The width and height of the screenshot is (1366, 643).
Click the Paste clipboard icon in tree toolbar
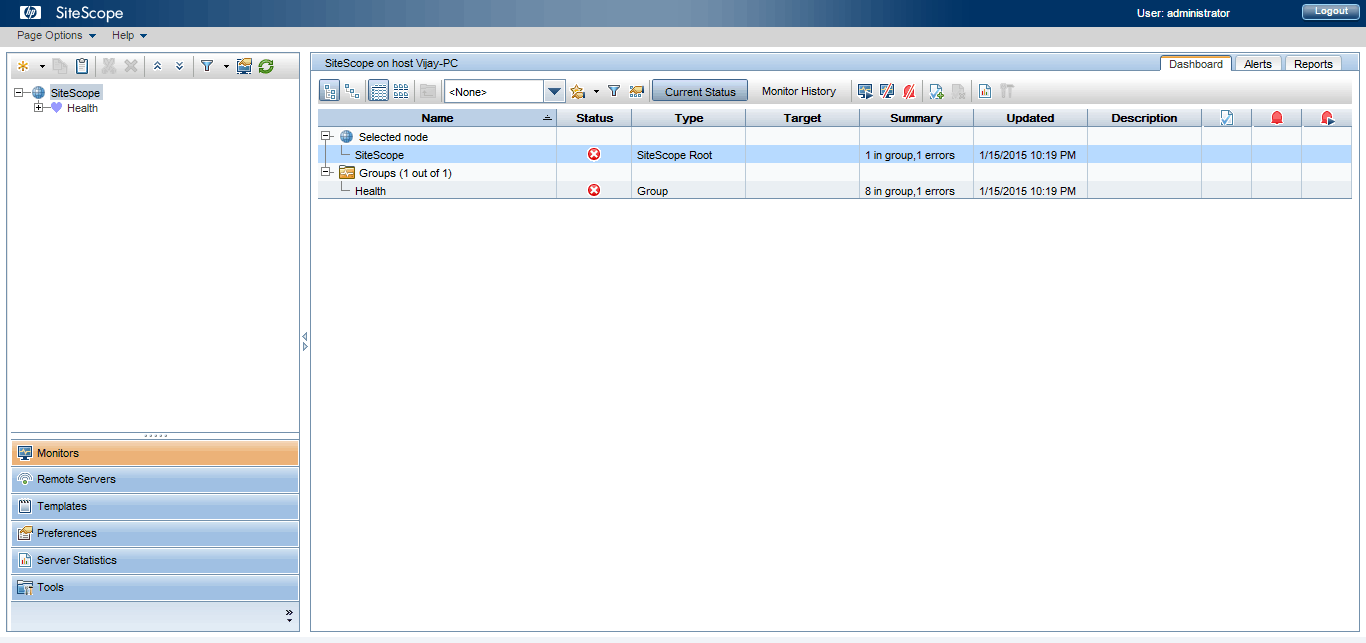tap(82, 66)
